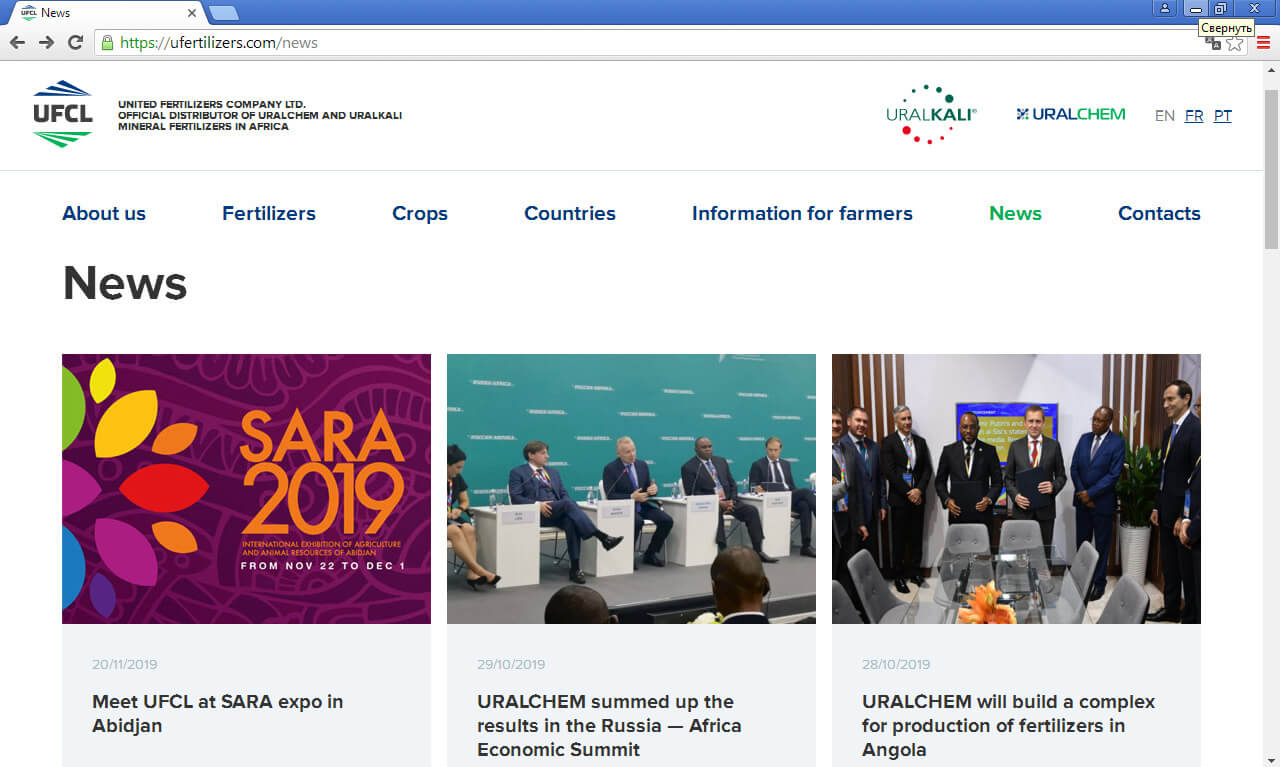Click the UFCL logo in header
The height and width of the screenshot is (767, 1280).
[62, 114]
